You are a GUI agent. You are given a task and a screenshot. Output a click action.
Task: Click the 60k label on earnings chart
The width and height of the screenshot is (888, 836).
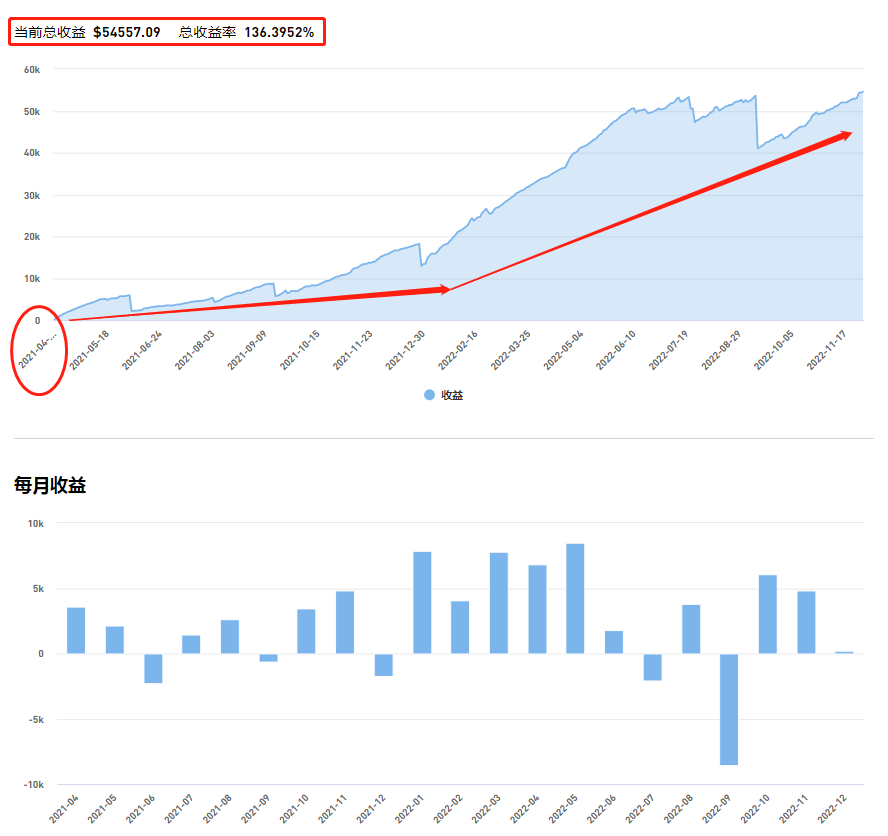[x=32, y=70]
